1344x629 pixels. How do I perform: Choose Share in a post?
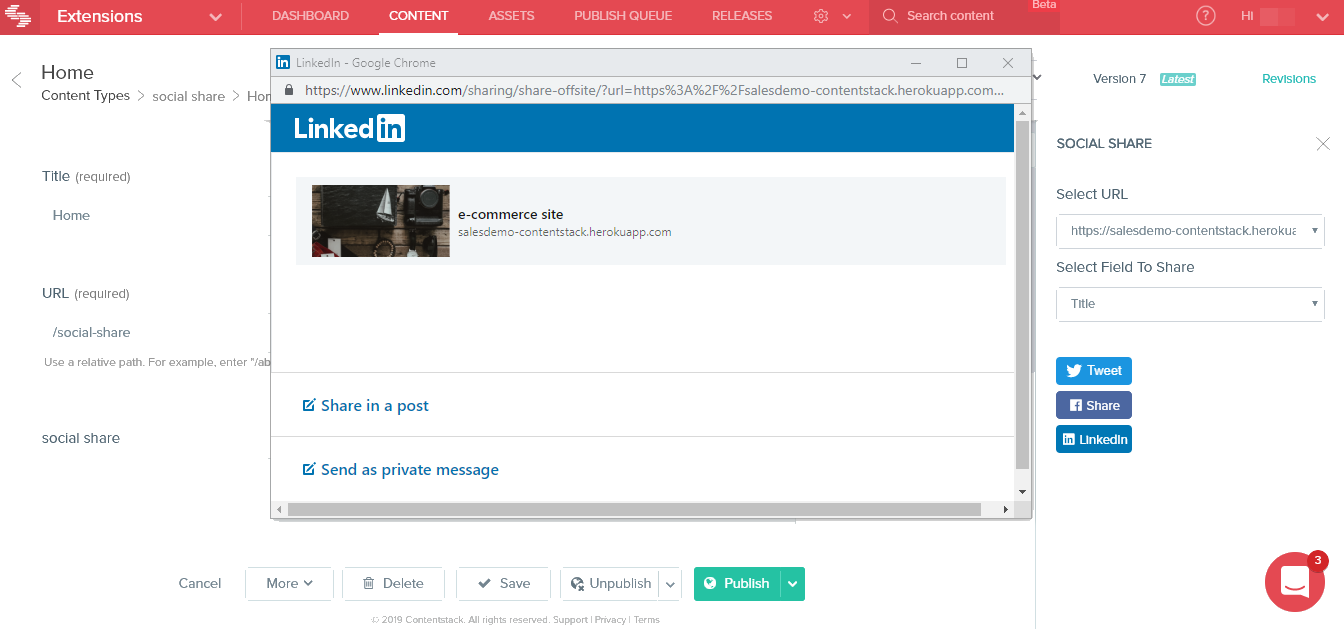[x=366, y=406]
